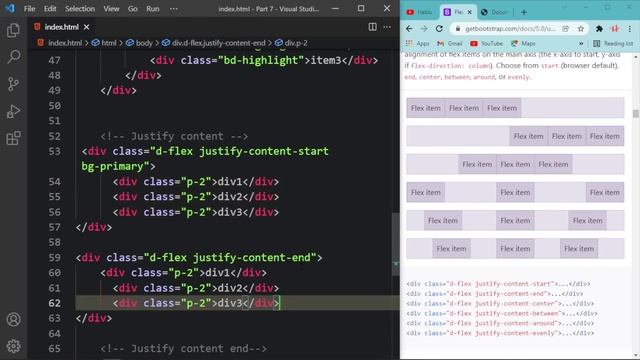
Task: Open the Source Control view
Action: pyautogui.click(x=13, y=84)
